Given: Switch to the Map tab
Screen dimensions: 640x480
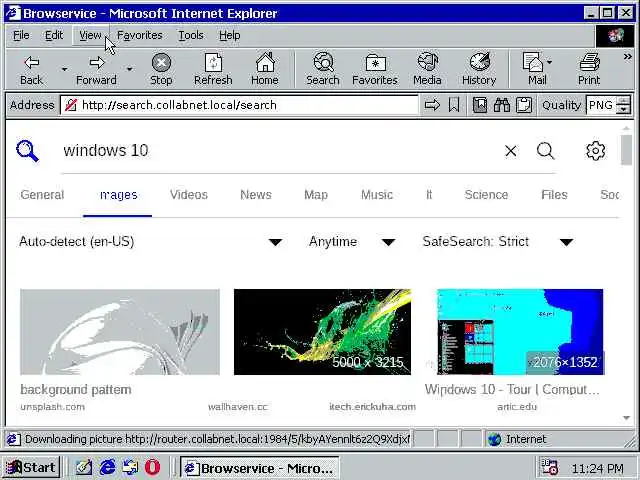Looking at the screenshot, I should tap(316, 195).
